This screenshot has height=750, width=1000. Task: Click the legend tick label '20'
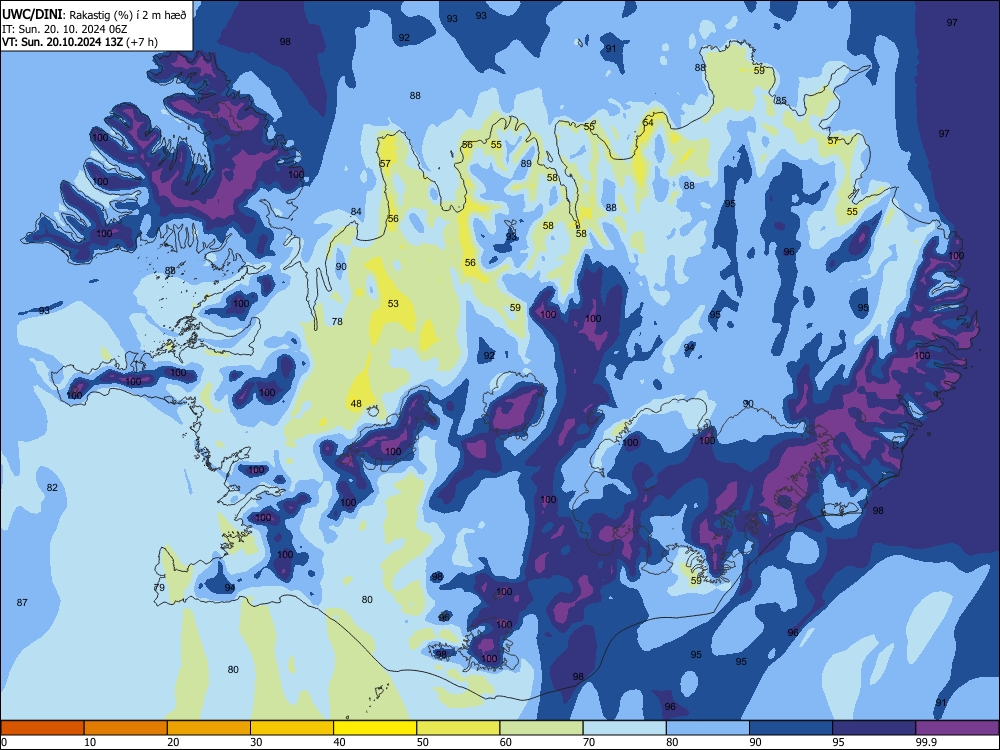click(173, 742)
